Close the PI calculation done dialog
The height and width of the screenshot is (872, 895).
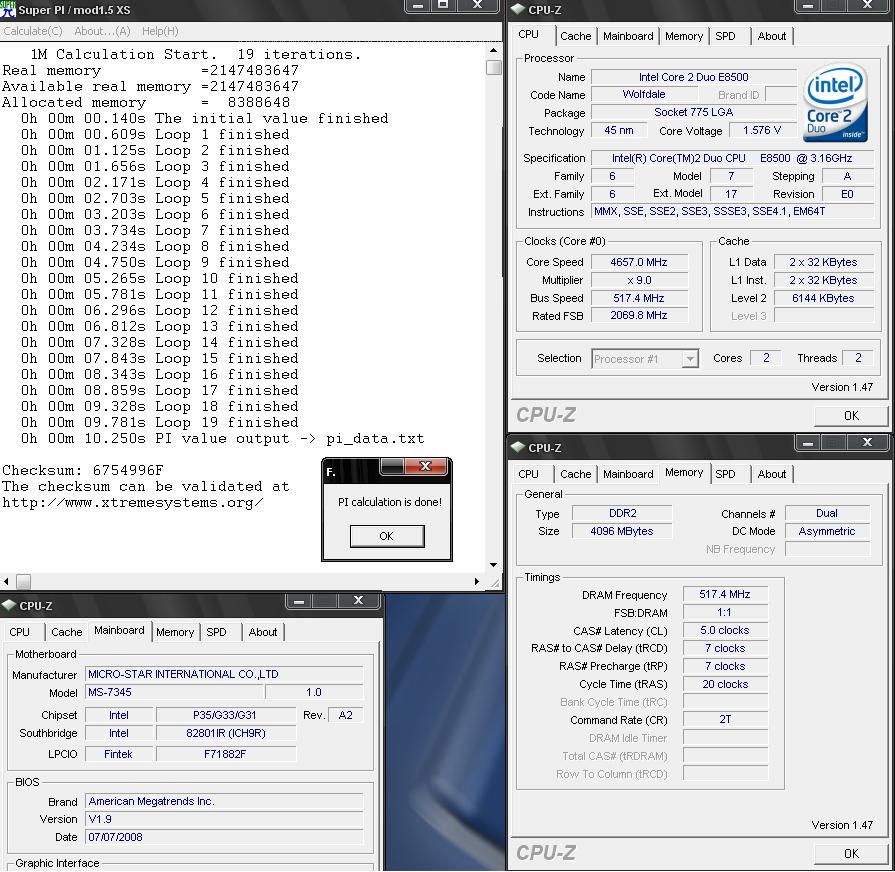point(425,466)
